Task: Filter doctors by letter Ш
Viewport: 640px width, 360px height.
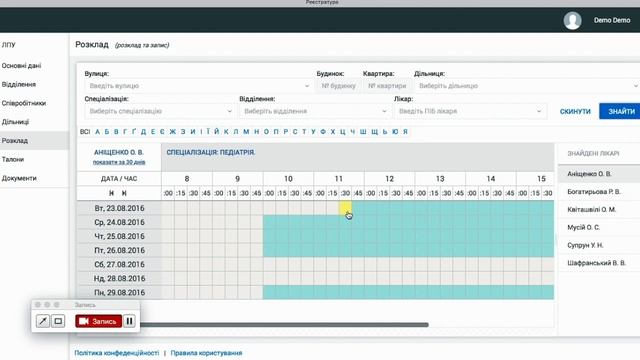Action: click(x=363, y=132)
